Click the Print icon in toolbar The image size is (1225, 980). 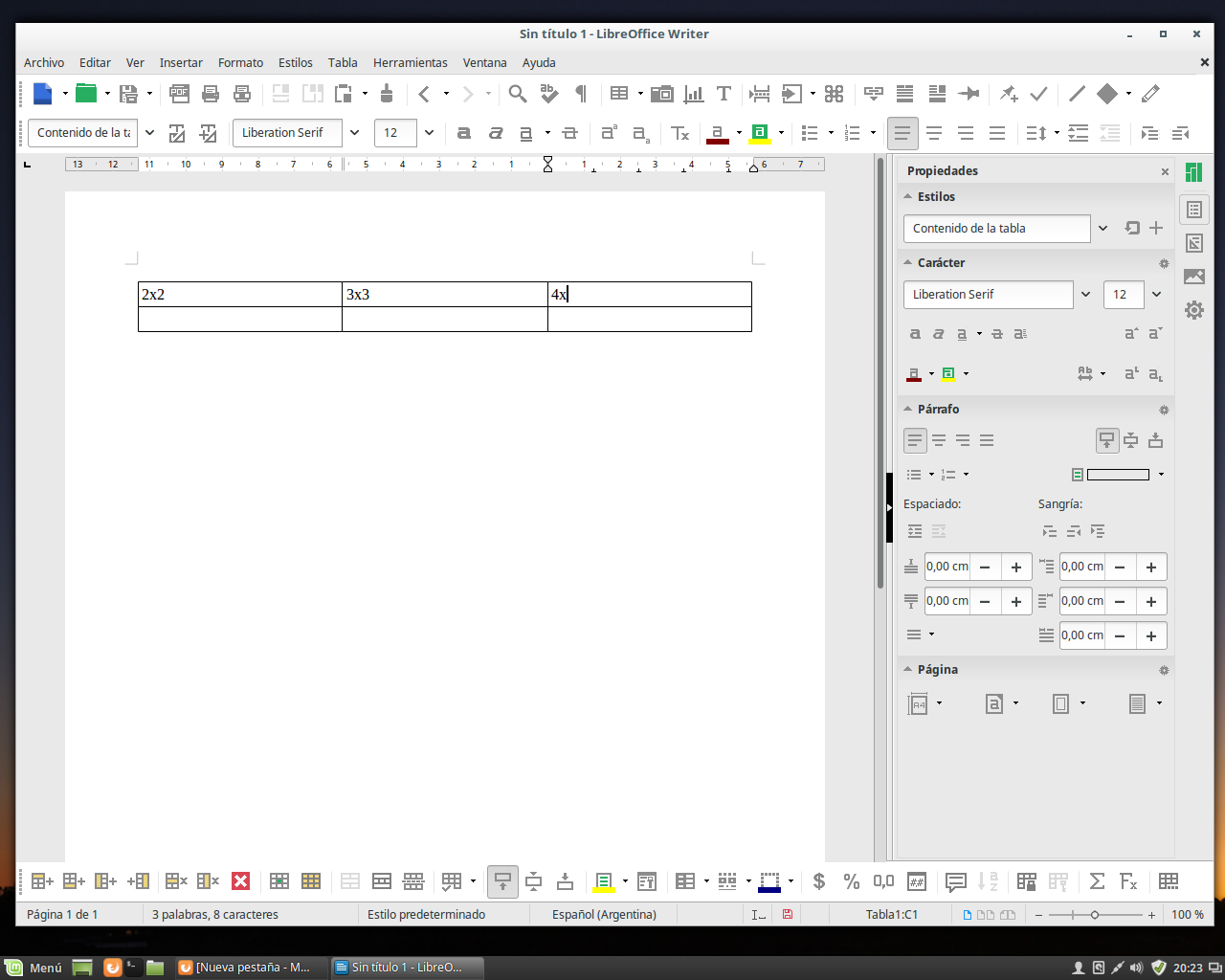tap(211, 94)
